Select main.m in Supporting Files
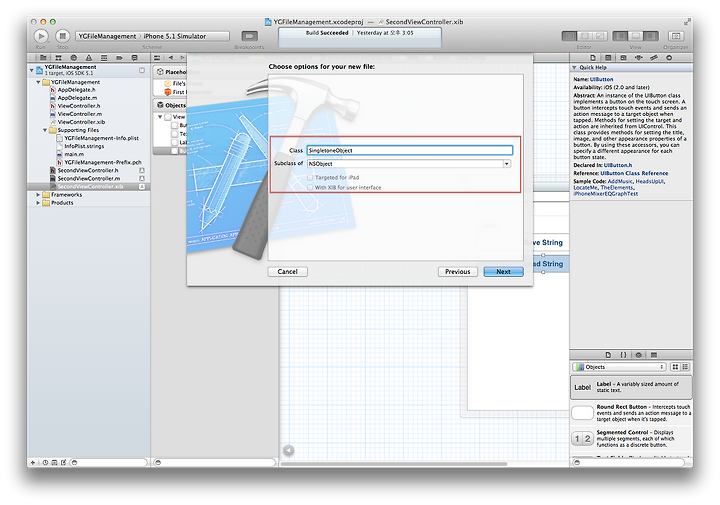 coord(74,154)
